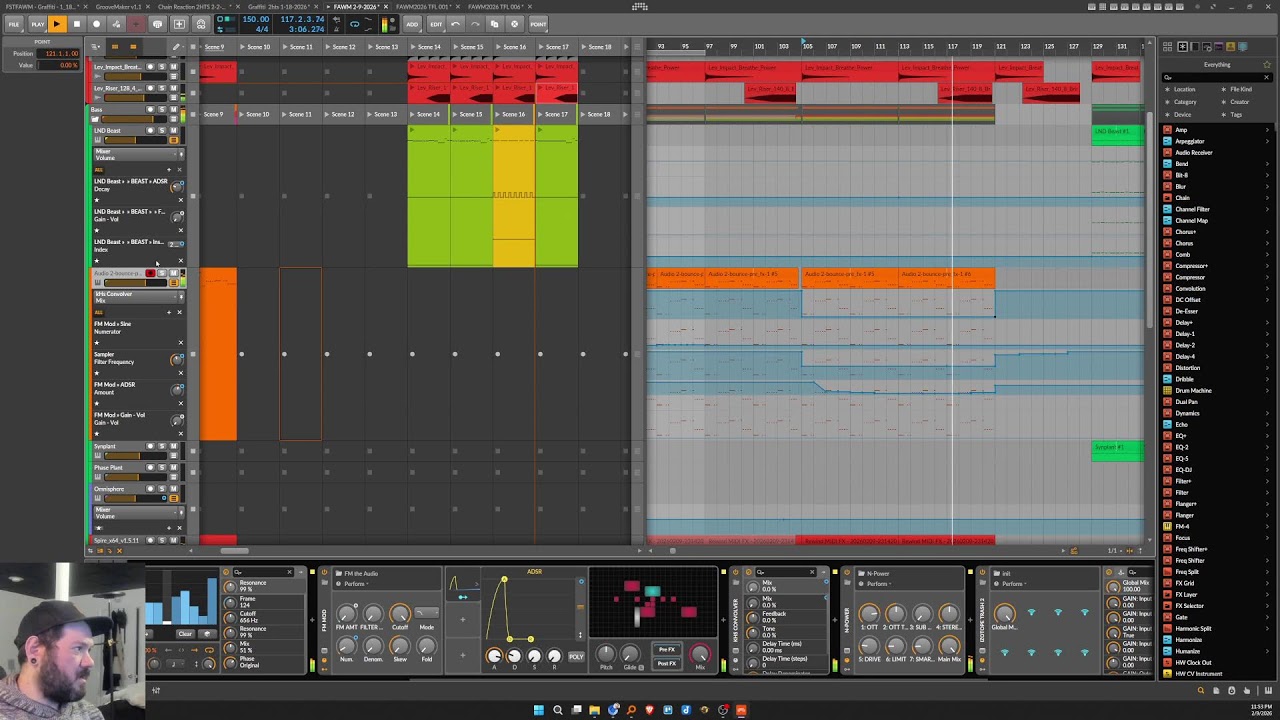This screenshot has height=720, width=1280.
Task: Stop playback with the Stop button
Action: [76, 24]
